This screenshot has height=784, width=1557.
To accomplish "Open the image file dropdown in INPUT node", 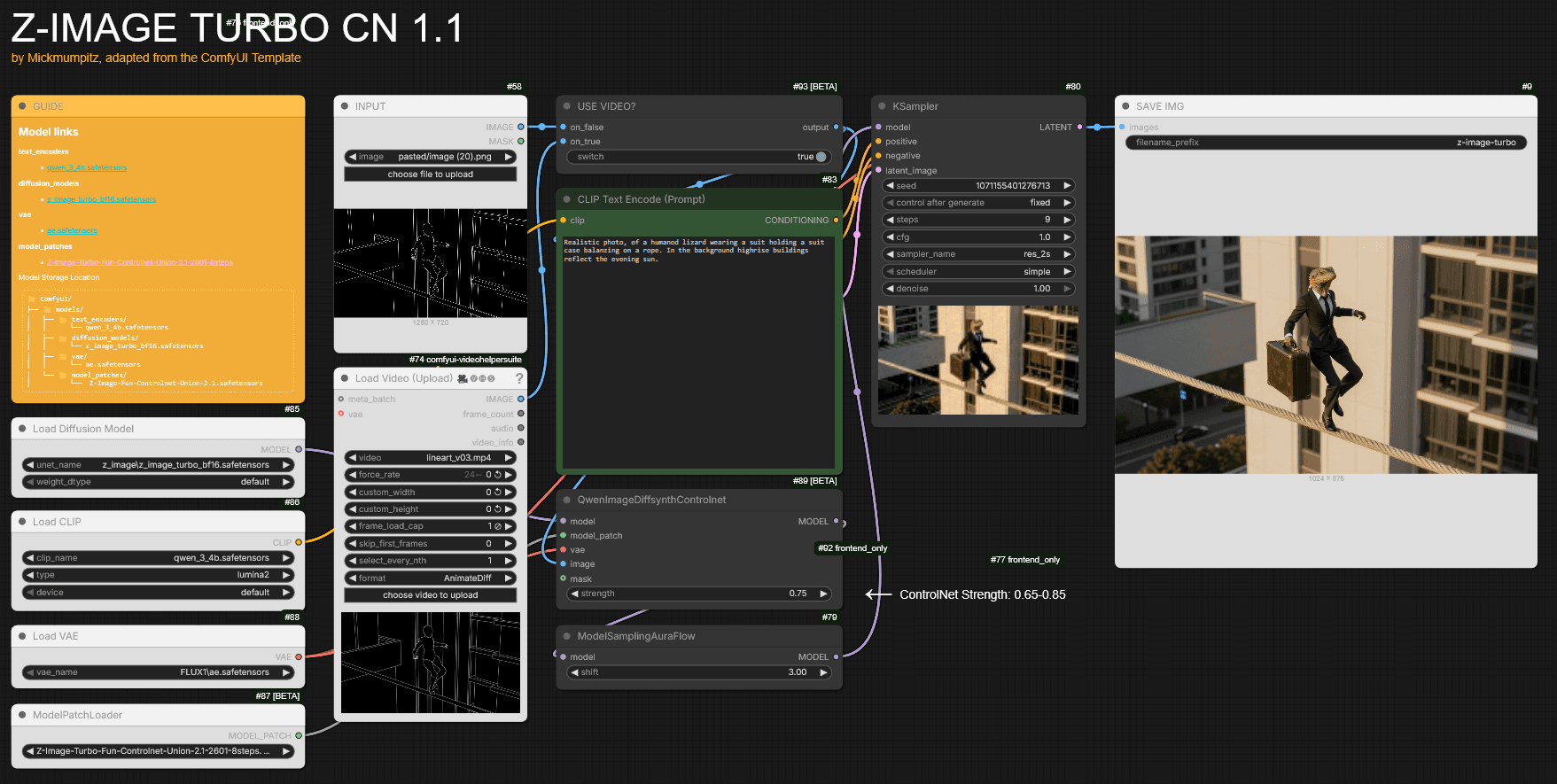I will coord(431,157).
